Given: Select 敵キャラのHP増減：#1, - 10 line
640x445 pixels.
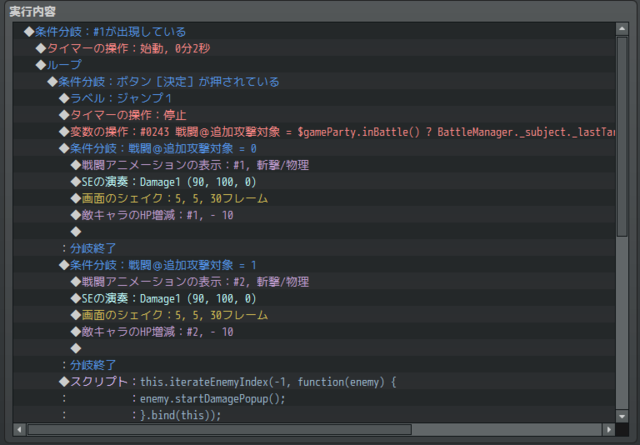Looking at the screenshot, I should (x=314, y=215).
